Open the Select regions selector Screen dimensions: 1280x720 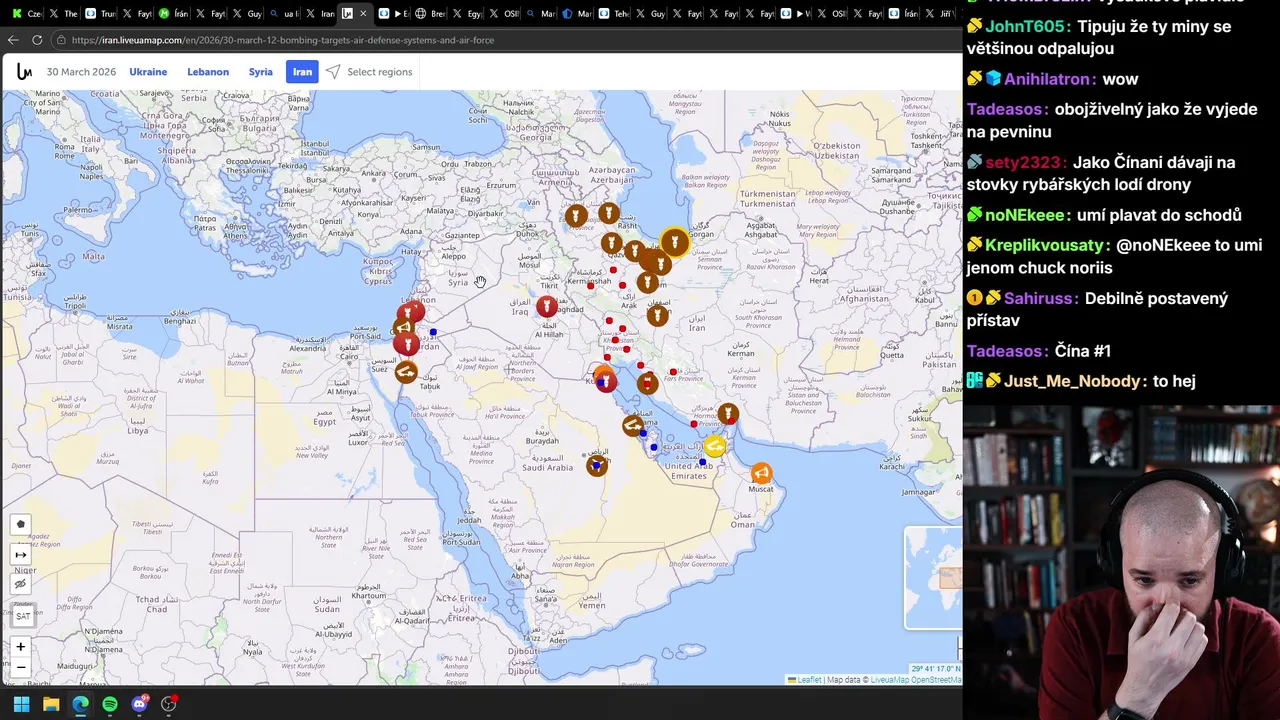379,72
